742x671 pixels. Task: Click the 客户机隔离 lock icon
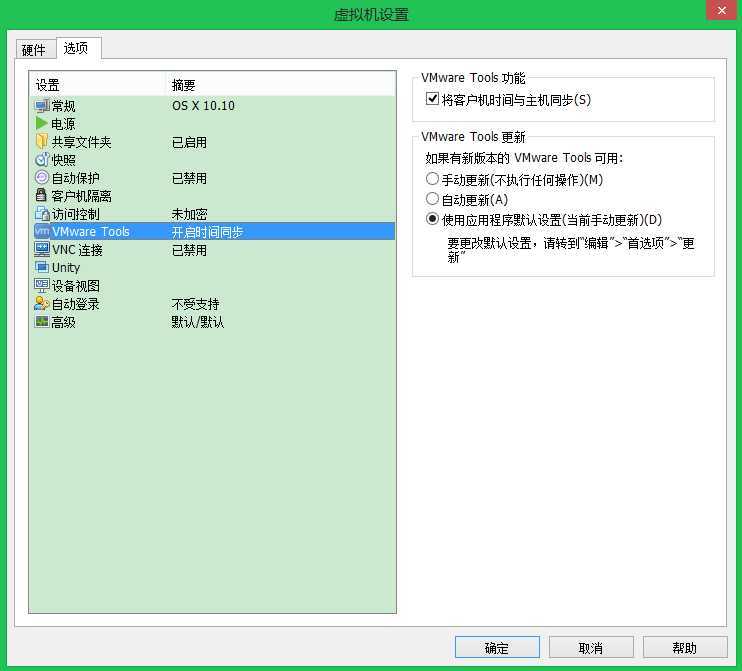pos(42,195)
